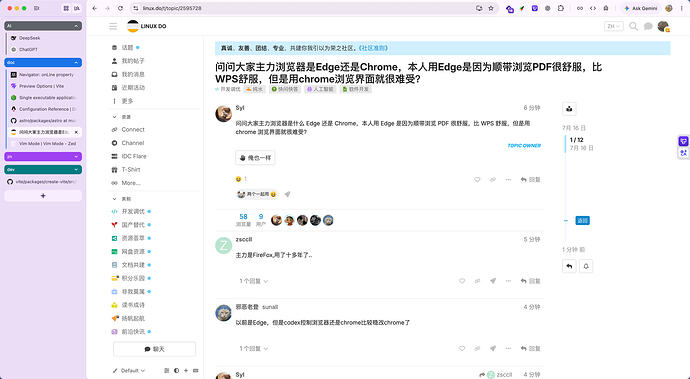
Task: Click the Ask Gemini button
Action: (641, 8)
